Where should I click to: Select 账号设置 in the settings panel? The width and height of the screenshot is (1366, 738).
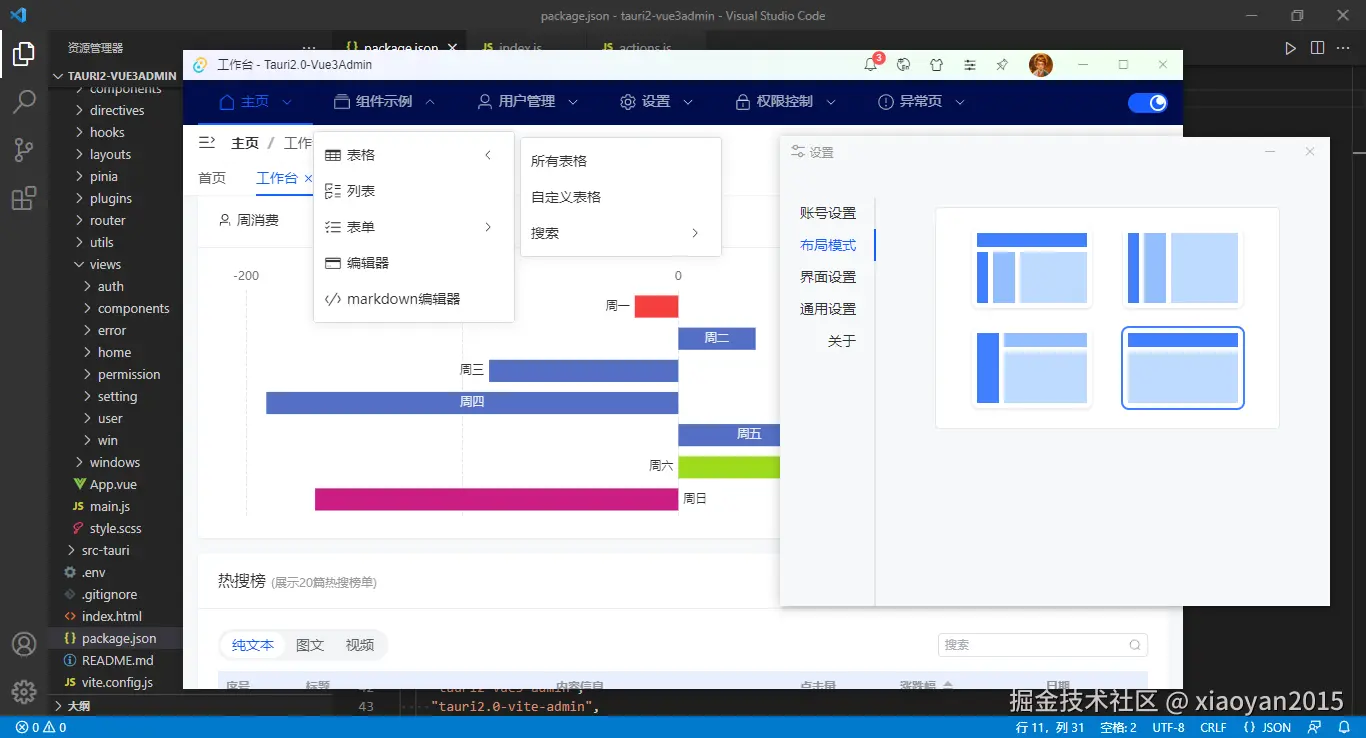pyautogui.click(x=828, y=212)
